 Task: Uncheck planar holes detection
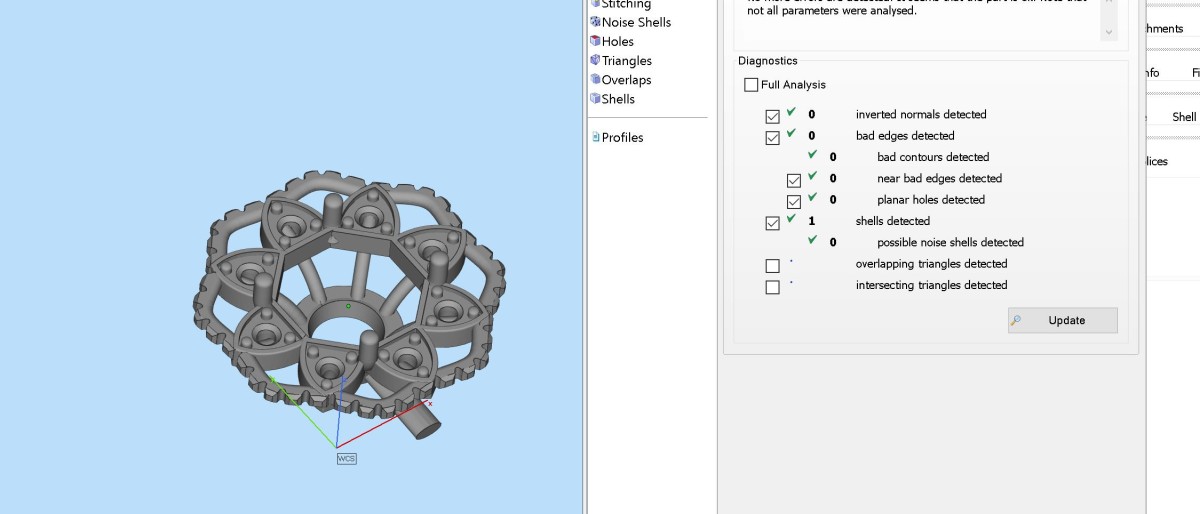click(x=794, y=202)
